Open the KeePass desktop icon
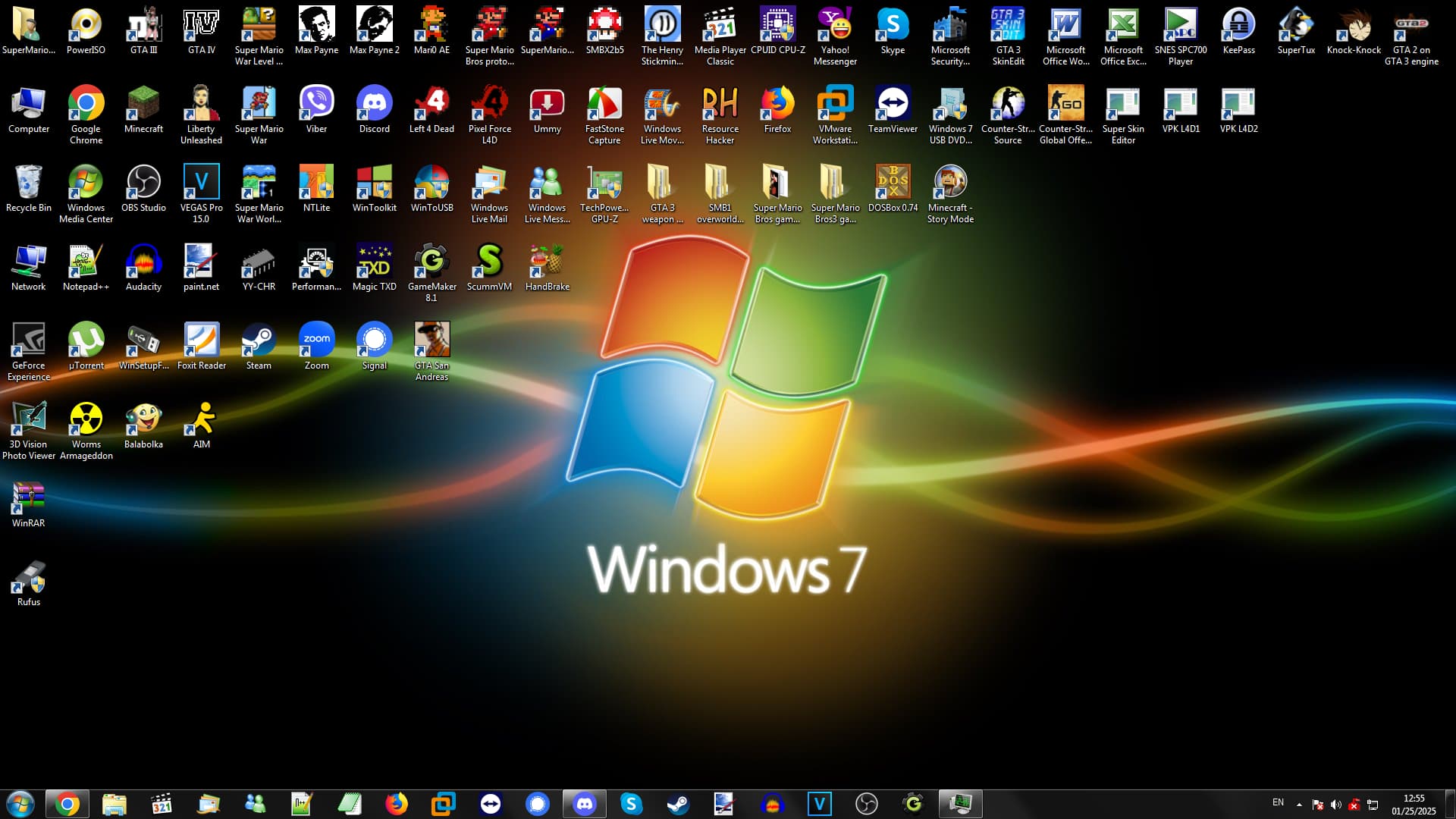The width and height of the screenshot is (1456, 819). 1238,31
